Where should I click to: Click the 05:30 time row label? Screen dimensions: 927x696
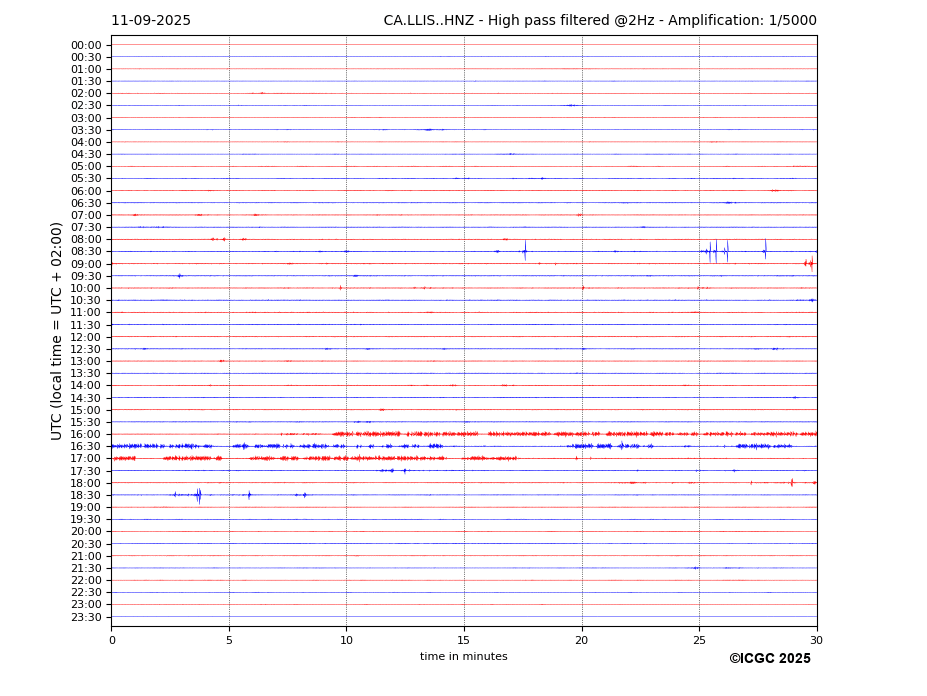[x=86, y=179]
